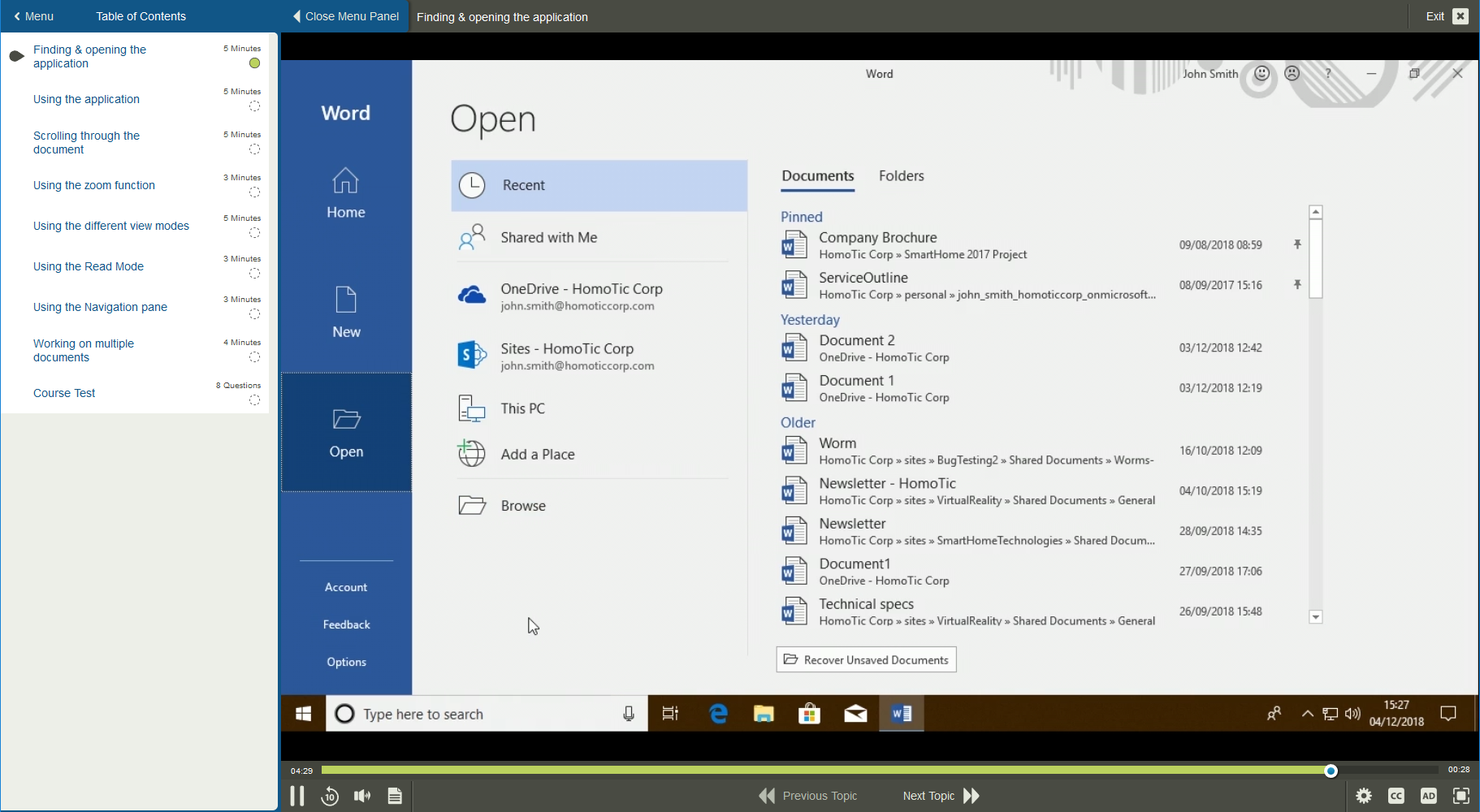Turn on Audio Description via the AD button
The height and width of the screenshot is (812, 1480).
1429,796
